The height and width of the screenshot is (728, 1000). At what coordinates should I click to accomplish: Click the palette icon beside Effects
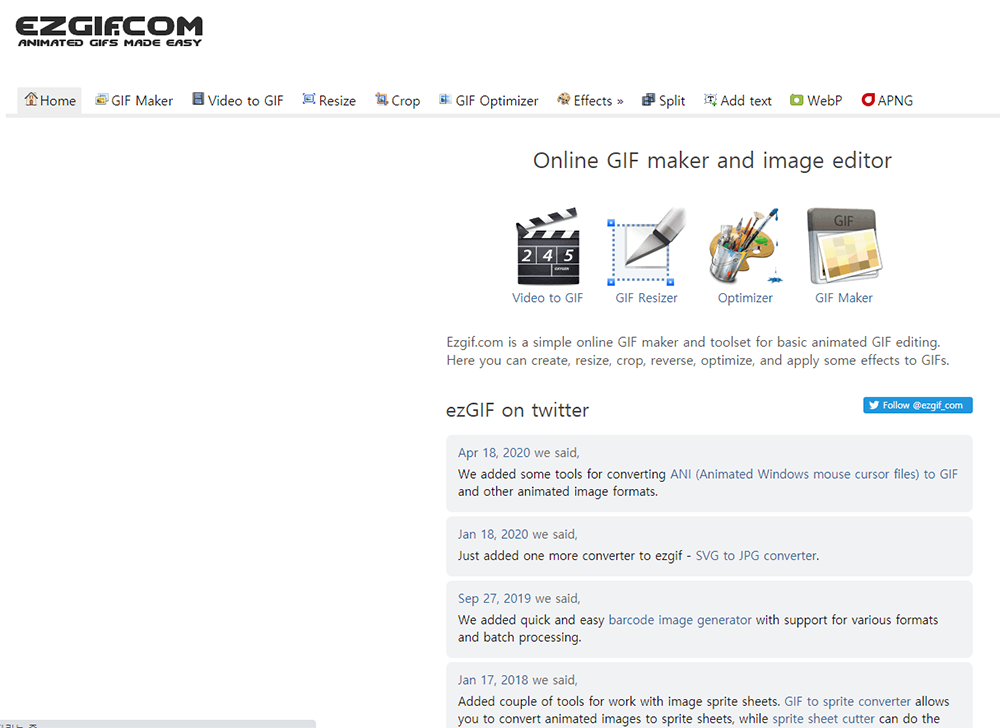coord(564,99)
